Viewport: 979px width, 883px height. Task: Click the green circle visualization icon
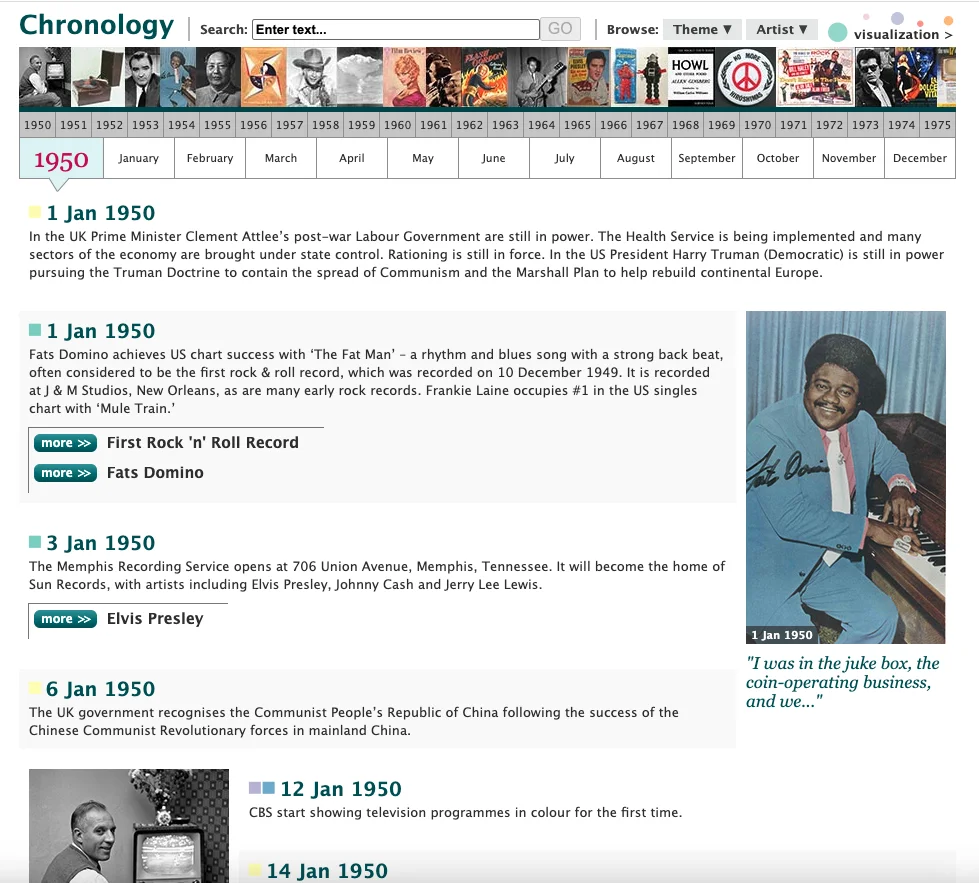837,32
